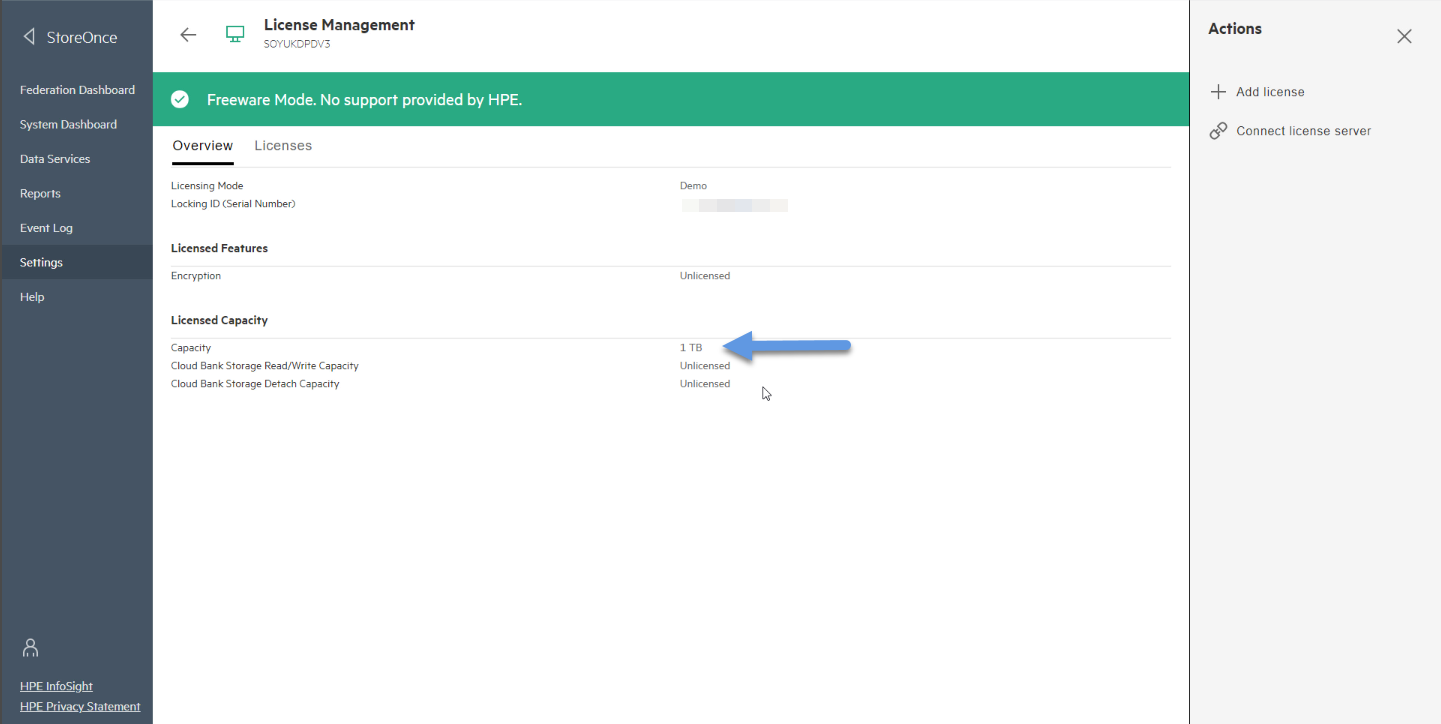Image resolution: width=1441 pixels, height=724 pixels.
Task: Go back with the left arrow icon
Action: (x=188, y=35)
